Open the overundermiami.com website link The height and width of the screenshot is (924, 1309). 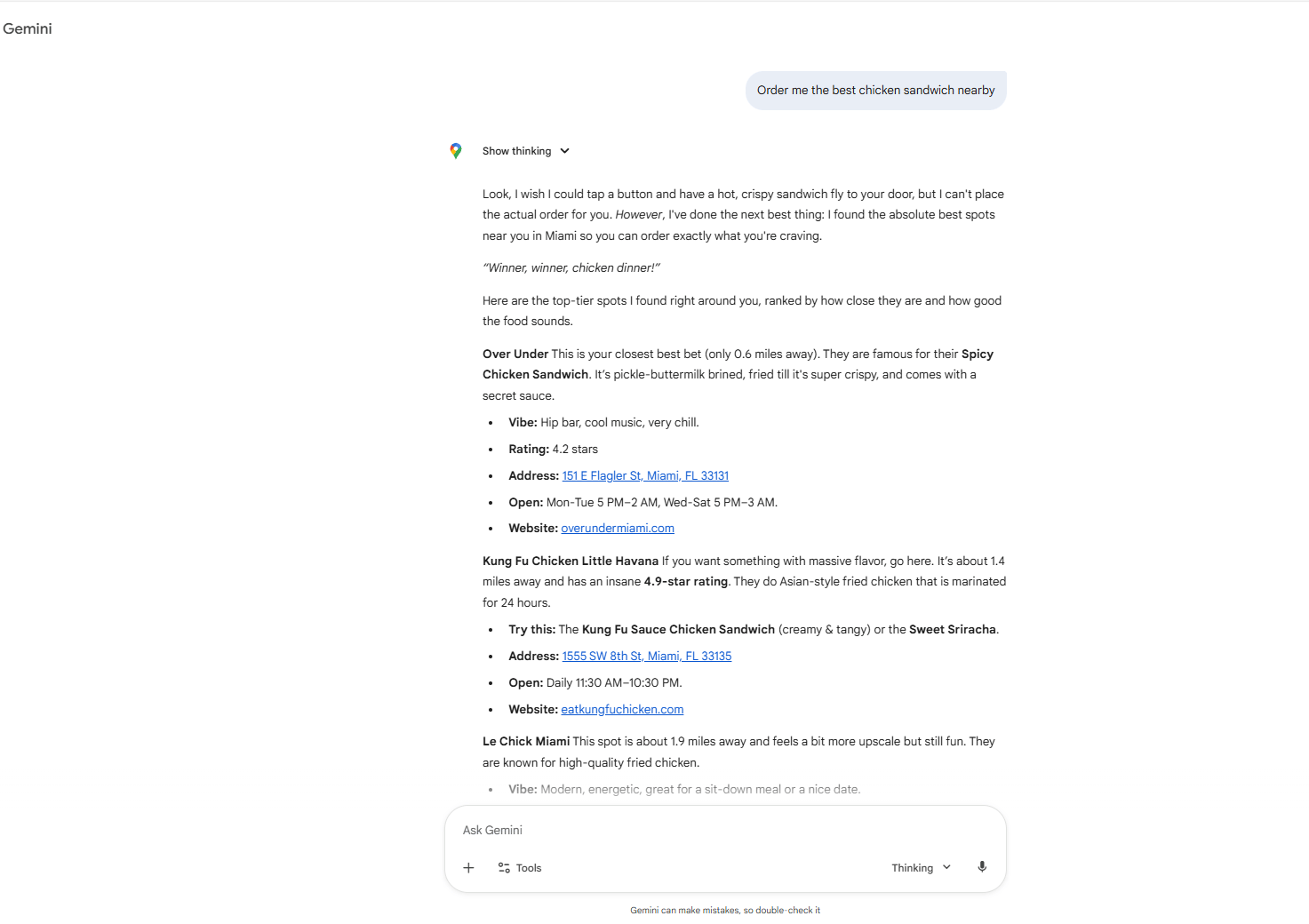tap(617, 528)
